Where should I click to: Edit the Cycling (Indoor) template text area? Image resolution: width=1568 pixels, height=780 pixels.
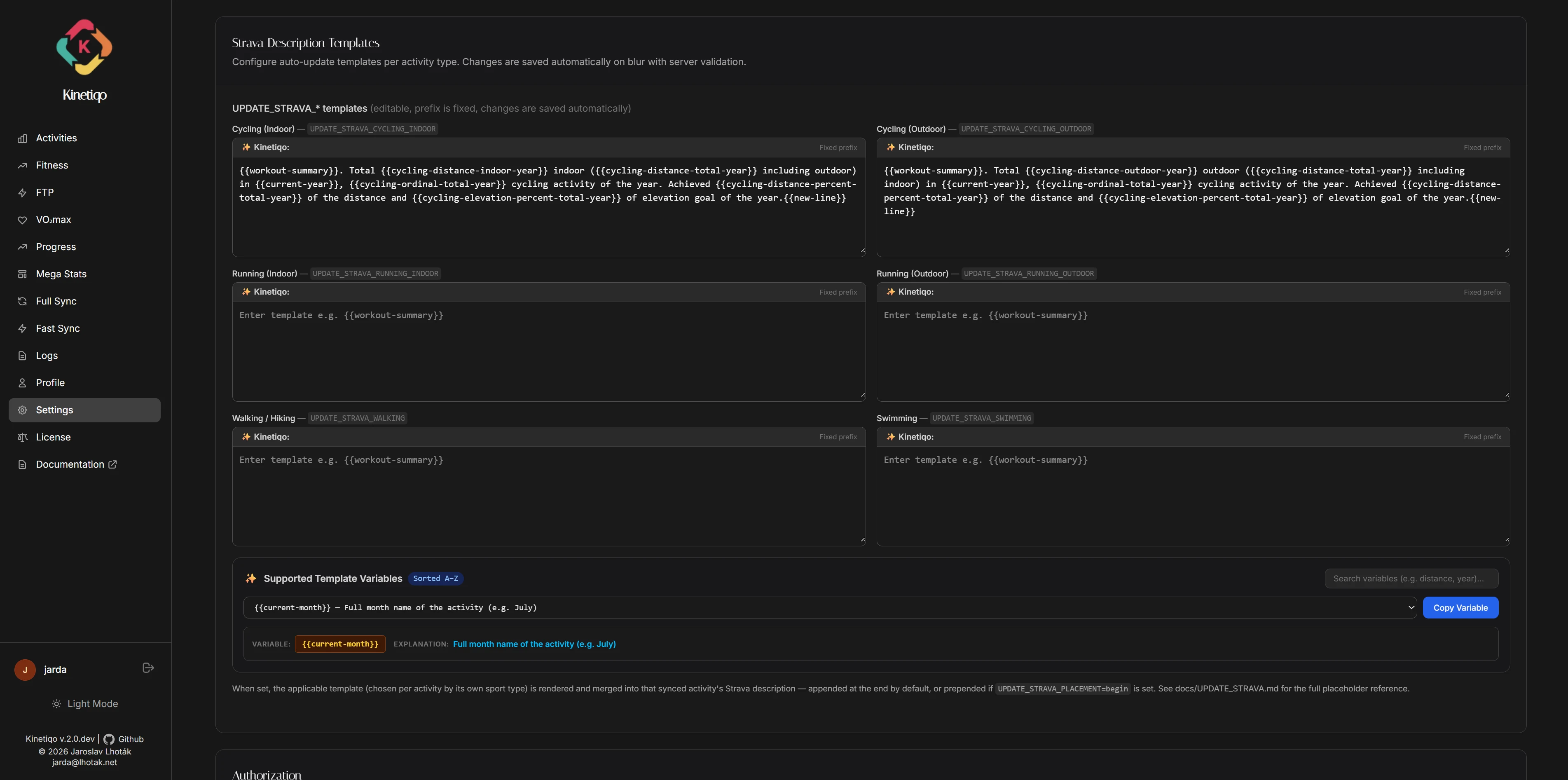[x=548, y=207]
